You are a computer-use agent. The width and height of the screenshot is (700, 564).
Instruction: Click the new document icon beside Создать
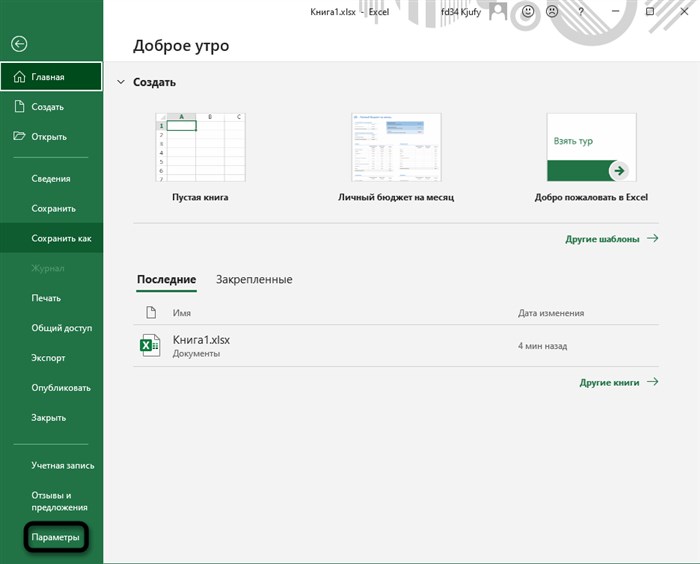click(x=19, y=106)
